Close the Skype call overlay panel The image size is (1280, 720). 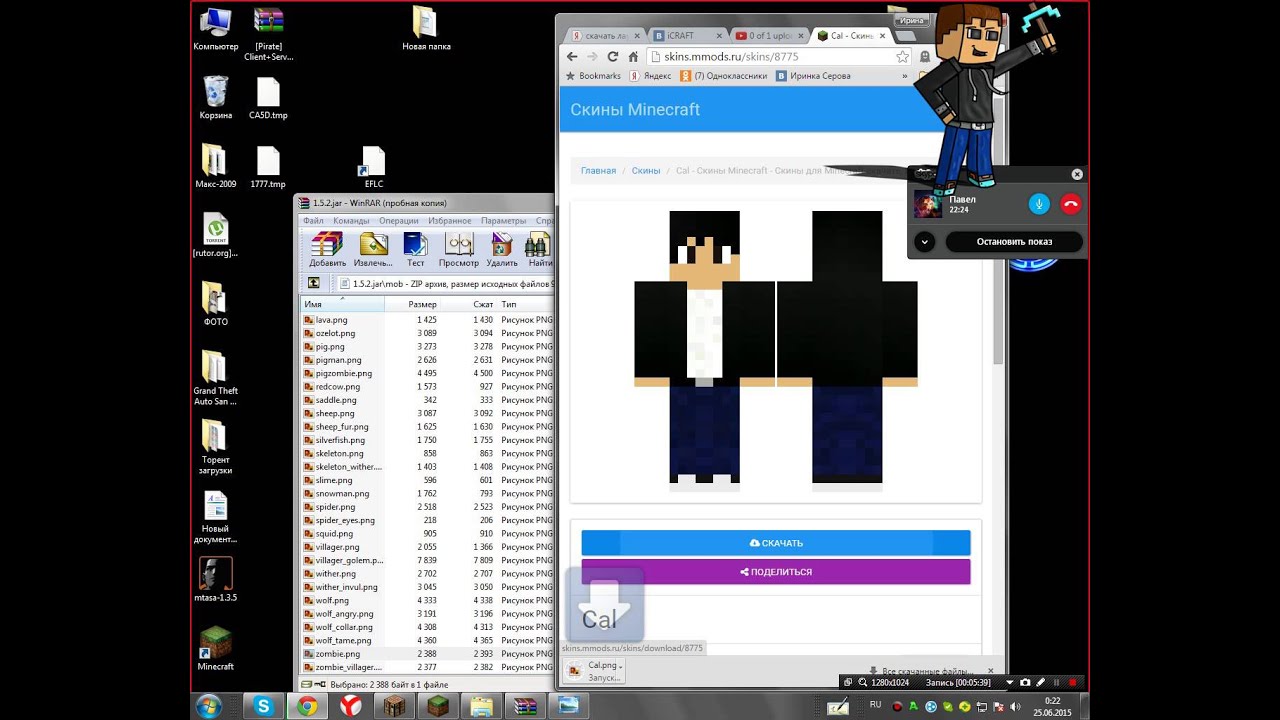click(x=1077, y=174)
